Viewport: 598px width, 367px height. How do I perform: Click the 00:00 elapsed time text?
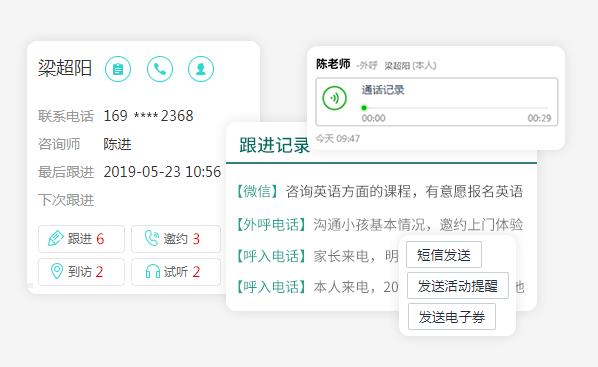[x=373, y=118]
